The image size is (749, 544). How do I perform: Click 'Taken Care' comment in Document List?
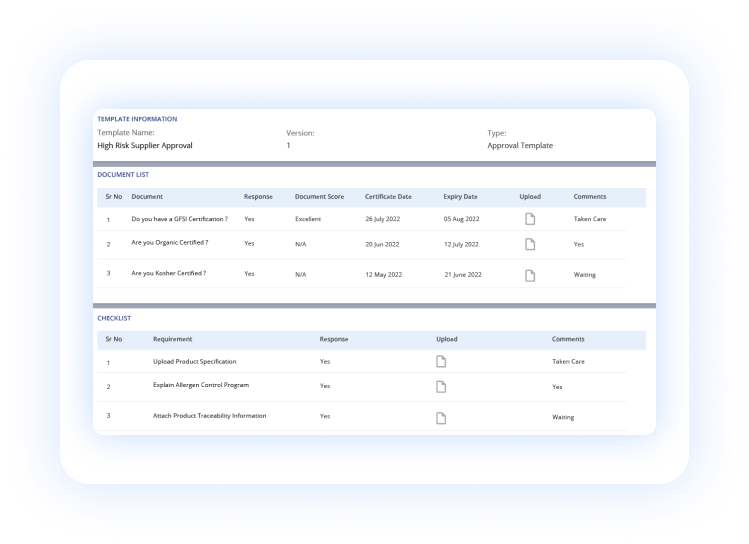tap(590, 219)
